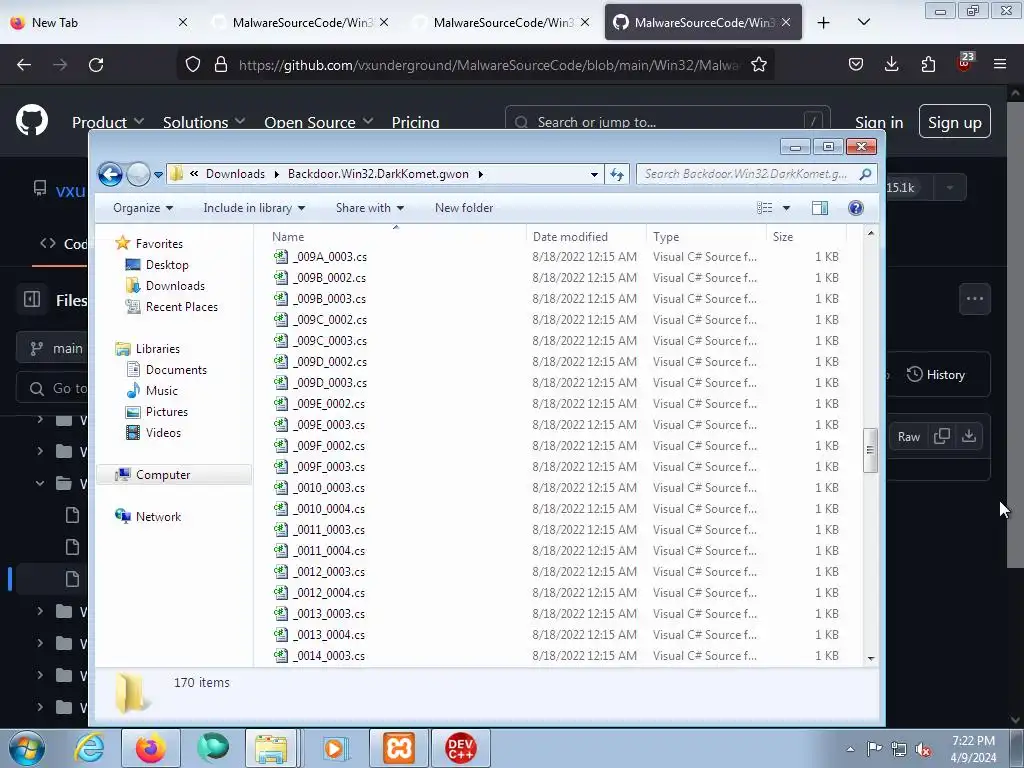The width and height of the screenshot is (1024, 768).
Task: Click the file list scroll down arrow
Action: [x=871, y=658]
